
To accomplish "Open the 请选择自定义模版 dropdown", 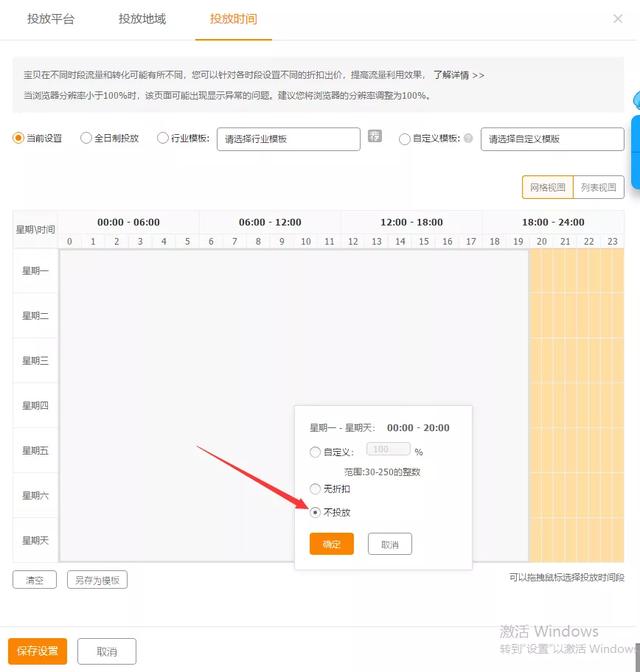I will click(551, 139).
